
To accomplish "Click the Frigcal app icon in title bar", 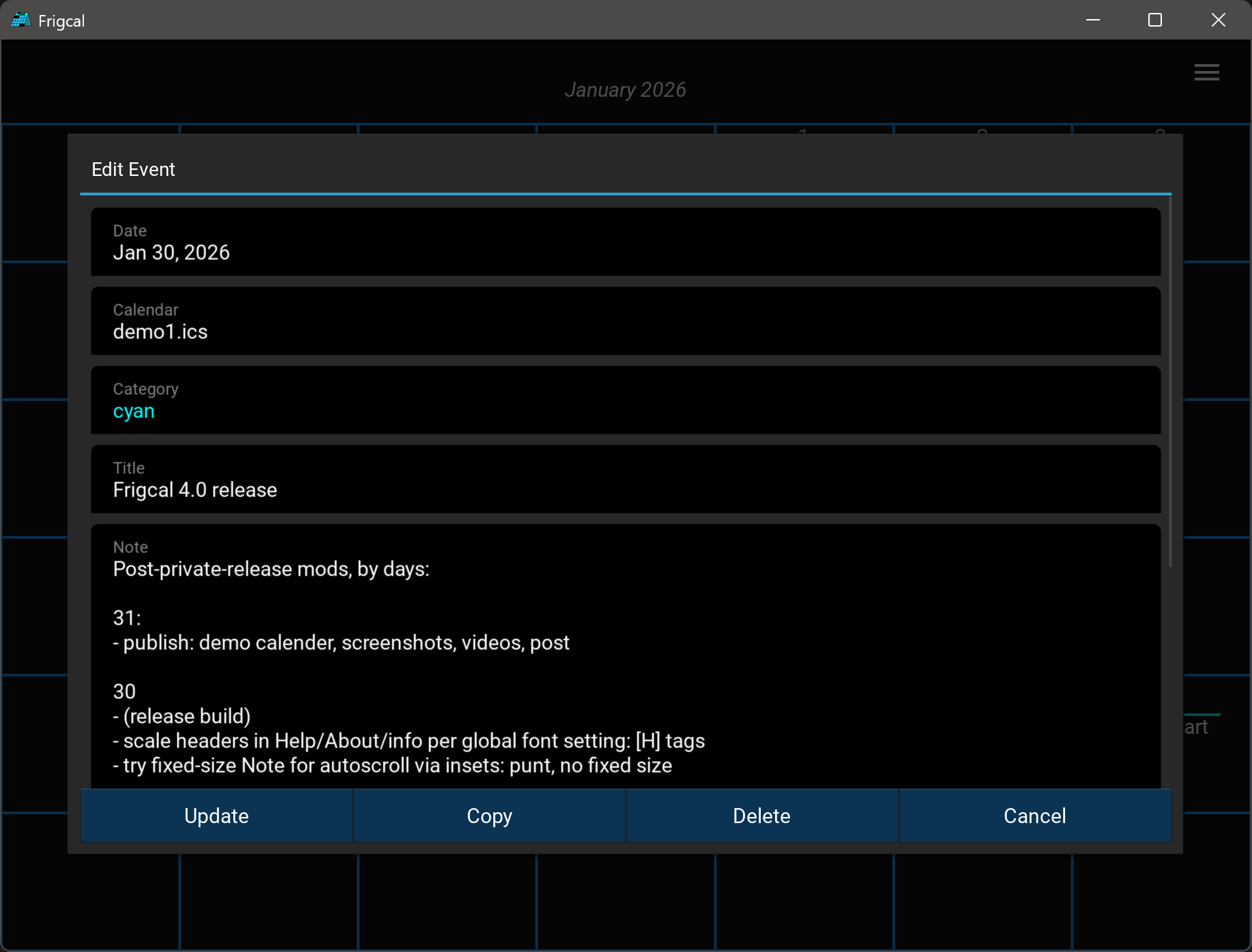I will click(20, 20).
